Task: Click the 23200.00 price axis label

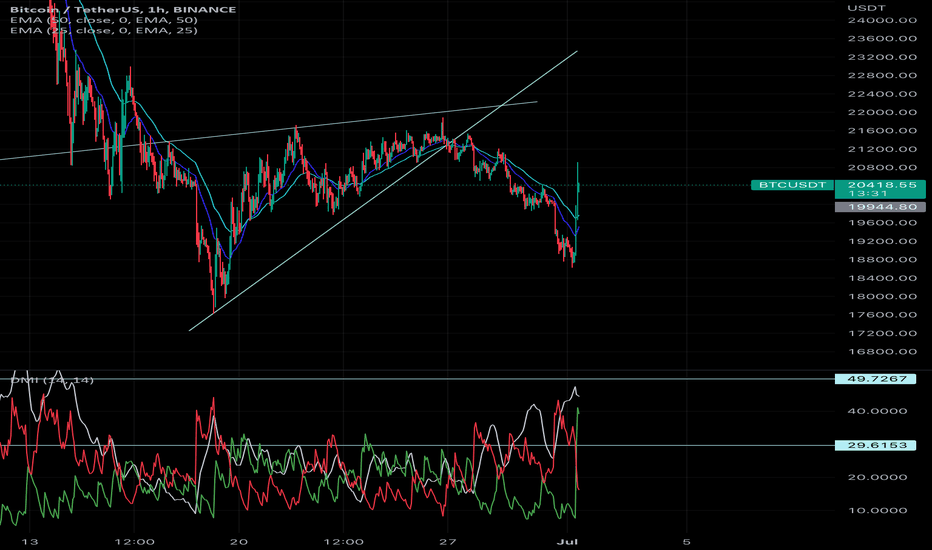Action: click(x=882, y=57)
